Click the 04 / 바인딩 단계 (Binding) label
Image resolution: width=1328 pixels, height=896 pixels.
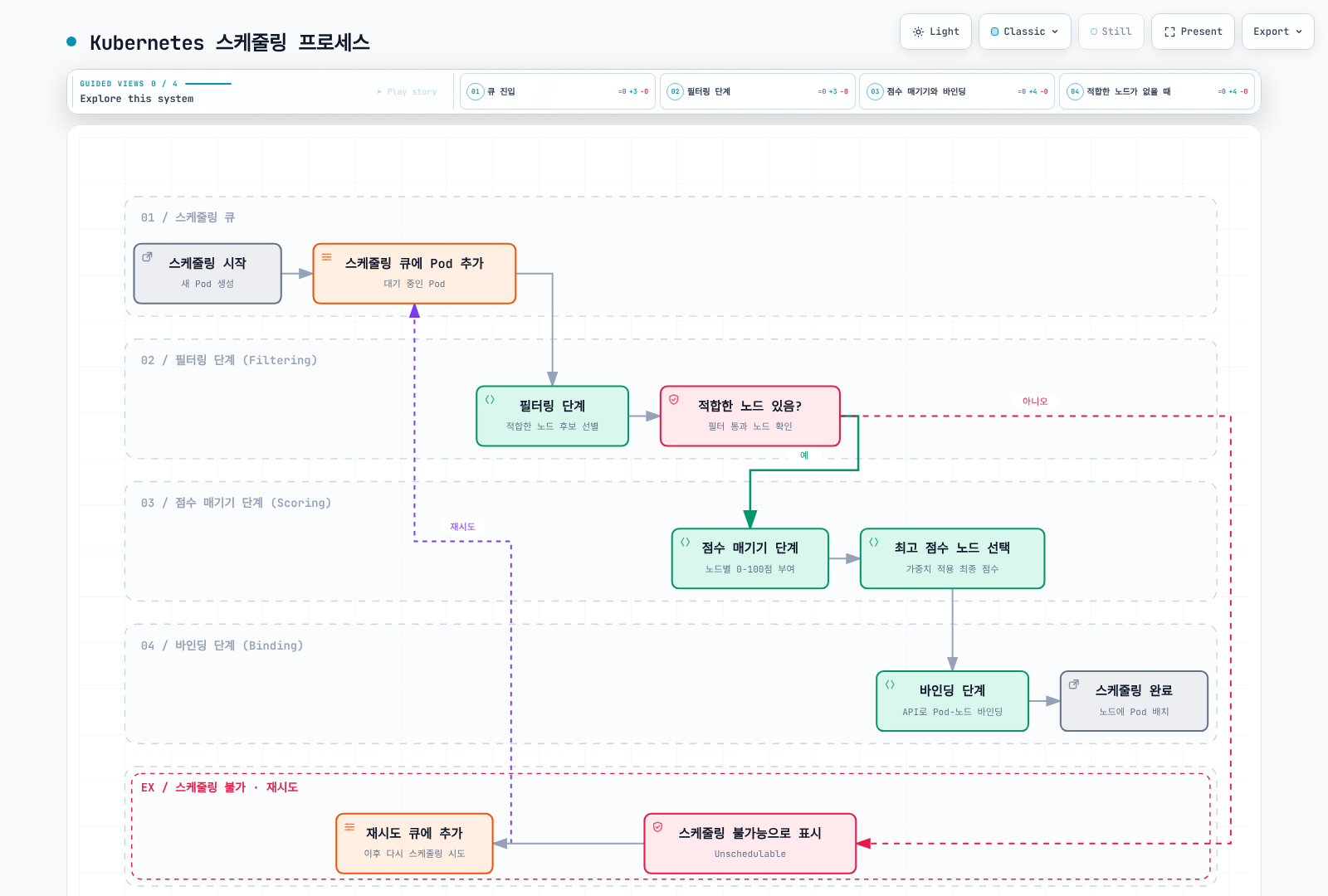click(x=222, y=645)
